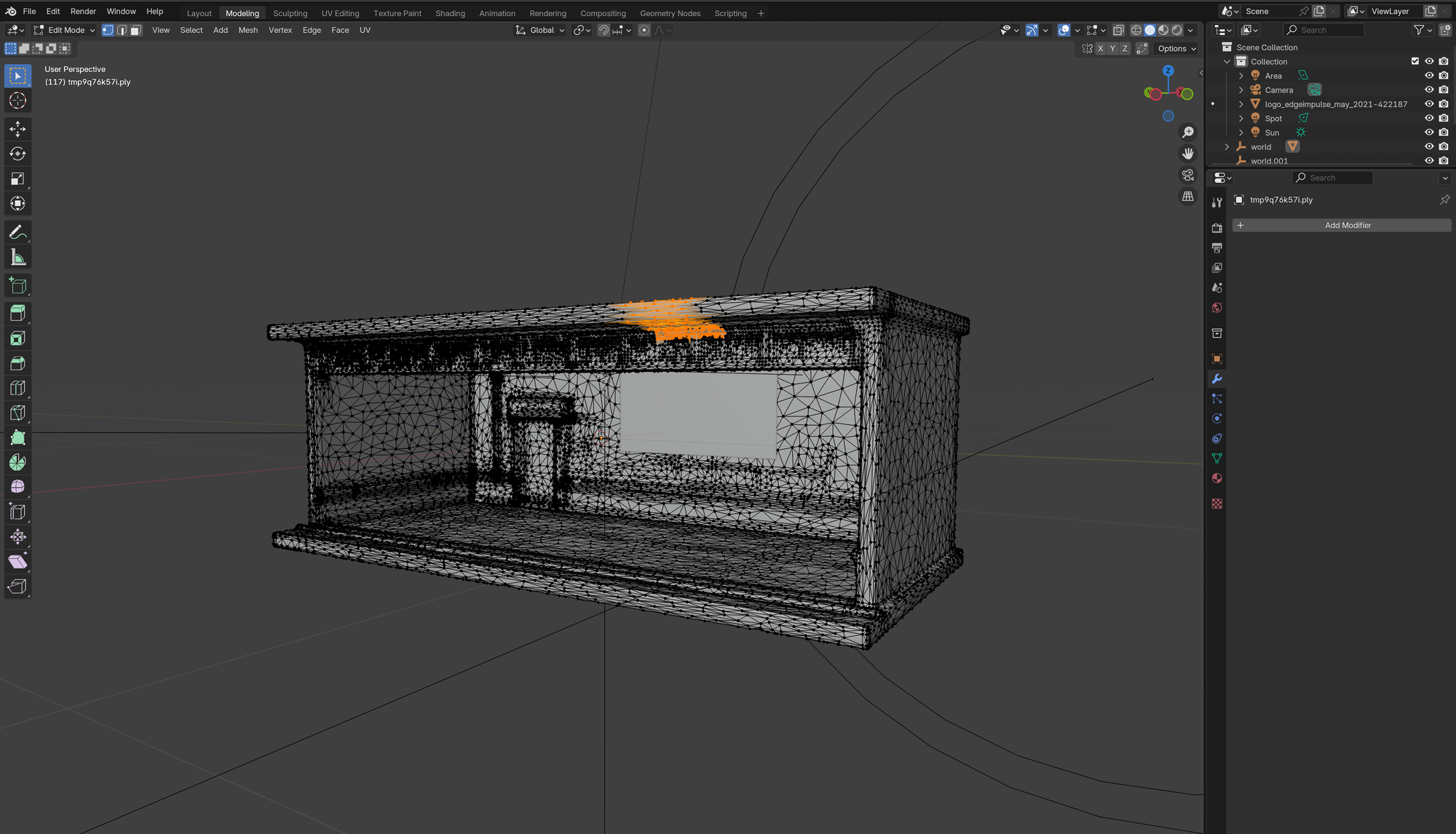The image size is (1456, 834).
Task: Open the Mesh menu
Action: (248, 30)
